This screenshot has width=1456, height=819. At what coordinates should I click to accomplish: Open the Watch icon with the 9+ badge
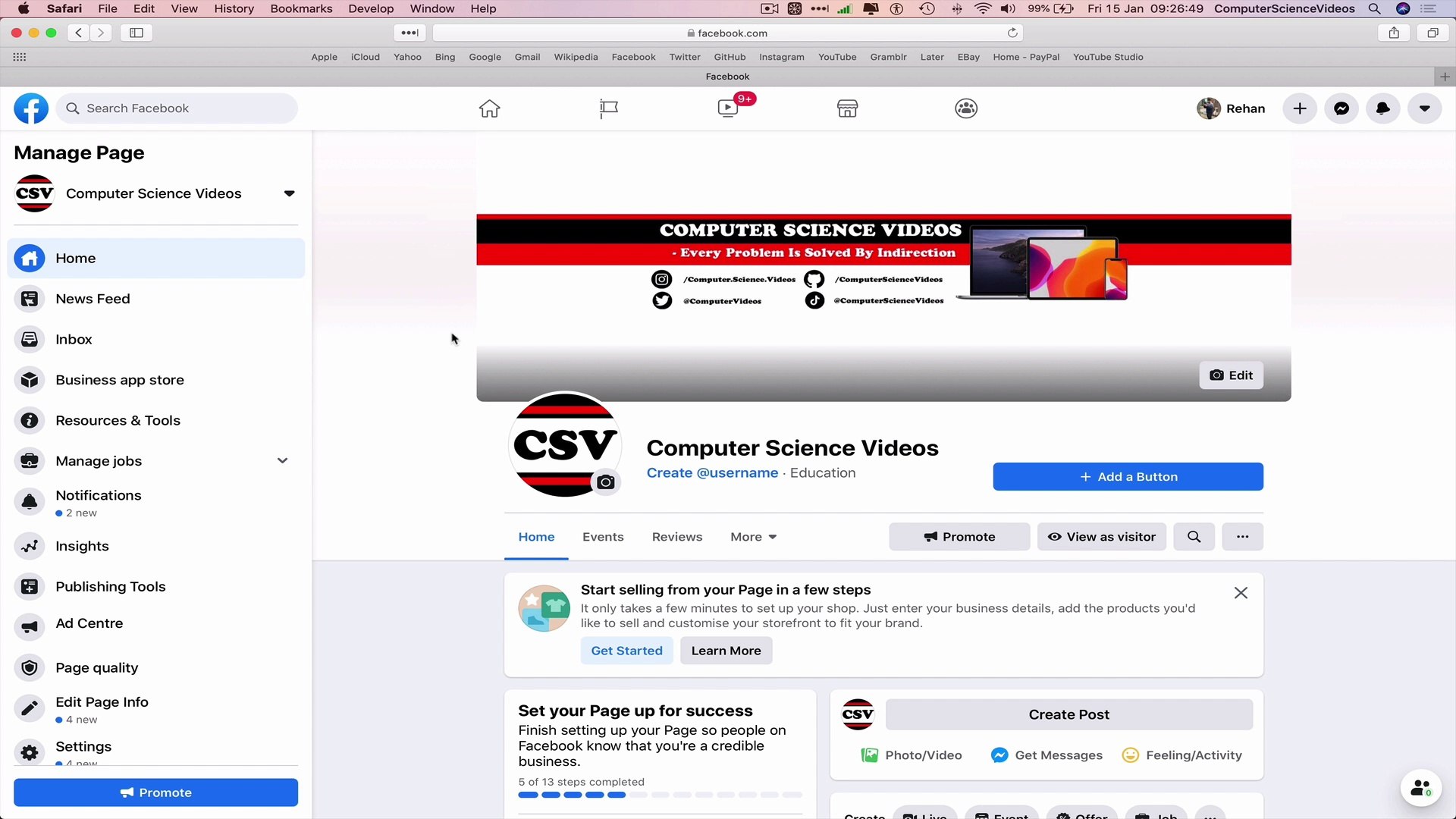[727, 108]
